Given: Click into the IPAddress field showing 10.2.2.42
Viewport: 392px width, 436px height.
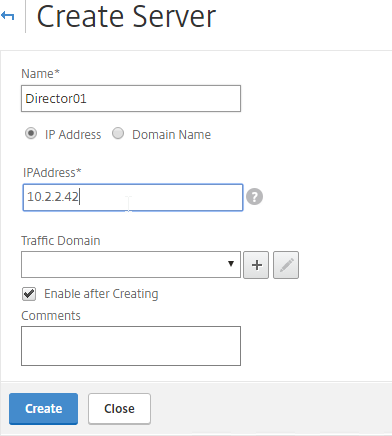Looking at the screenshot, I should pyautogui.click(x=133, y=197).
